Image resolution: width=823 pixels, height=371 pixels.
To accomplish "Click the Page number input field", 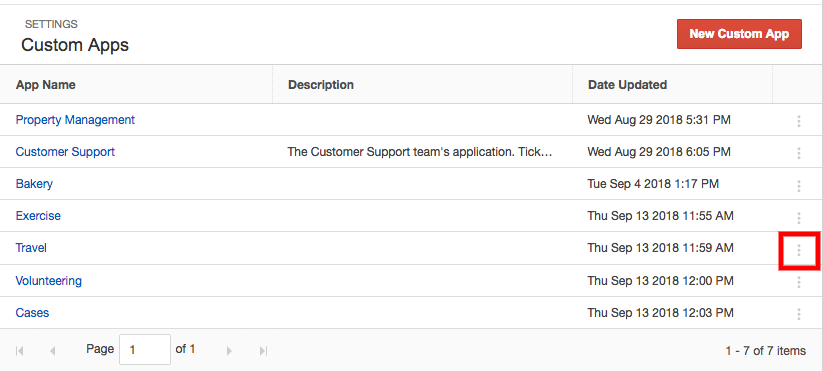I will 145,349.
